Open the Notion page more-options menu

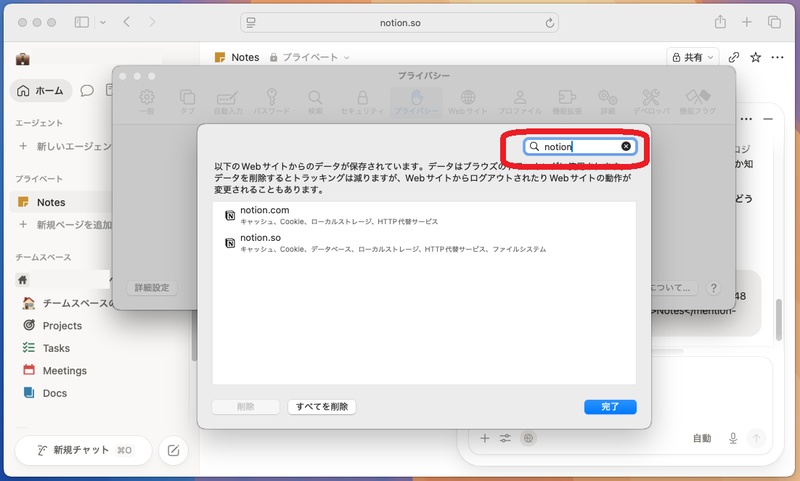click(777, 57)
